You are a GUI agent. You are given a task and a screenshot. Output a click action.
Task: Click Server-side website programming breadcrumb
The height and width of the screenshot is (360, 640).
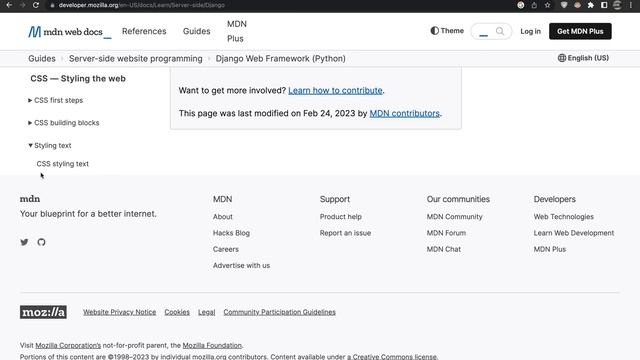136,58
